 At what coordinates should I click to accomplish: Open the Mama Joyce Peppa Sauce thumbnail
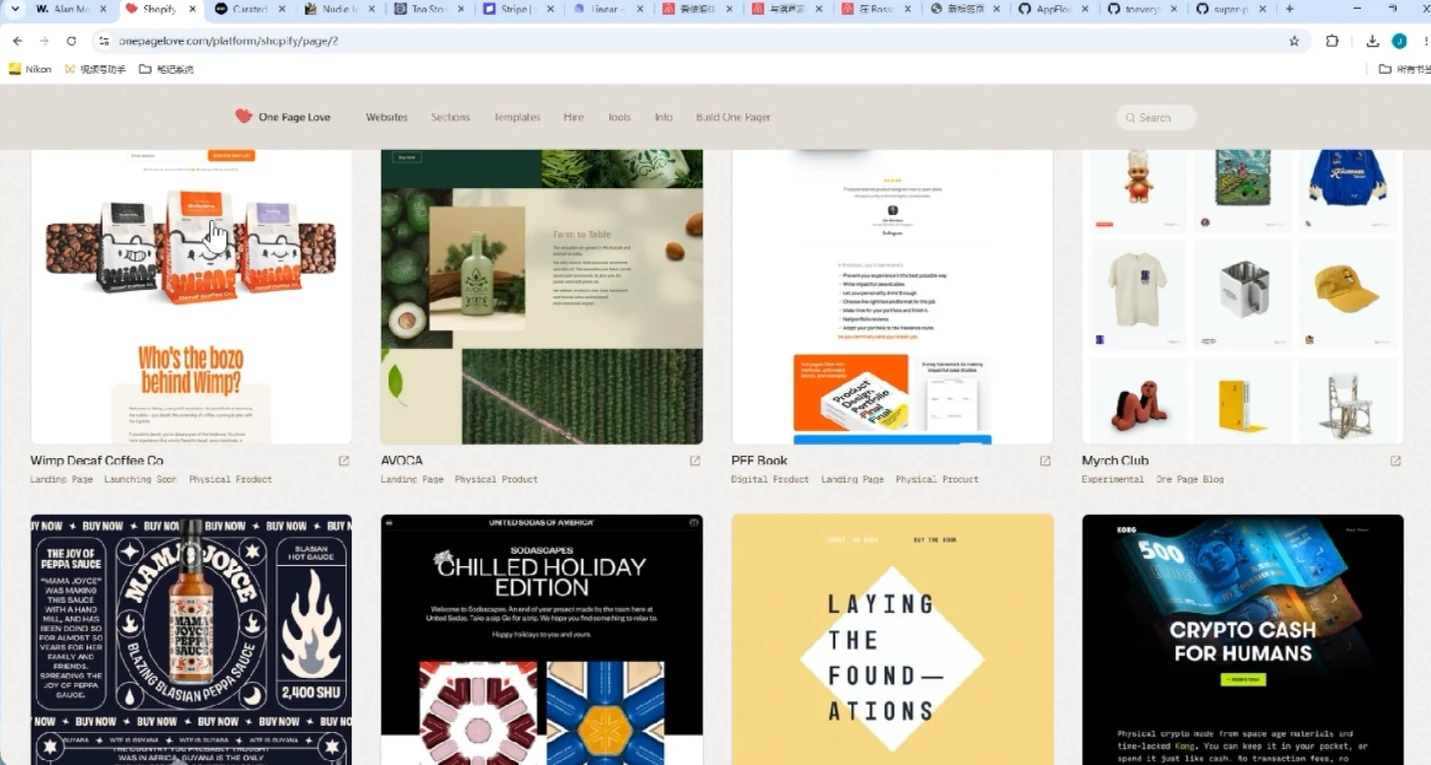point(191,640)
